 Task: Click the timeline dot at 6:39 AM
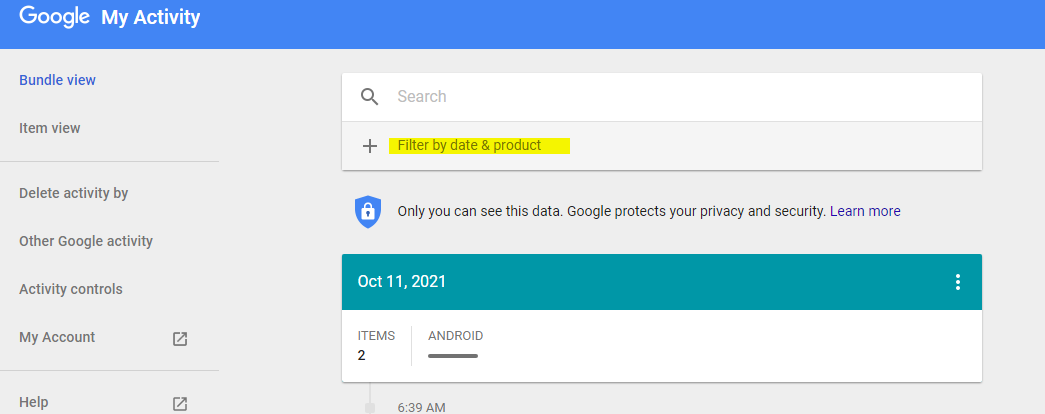pyautogui.click(x=370, y=407)
